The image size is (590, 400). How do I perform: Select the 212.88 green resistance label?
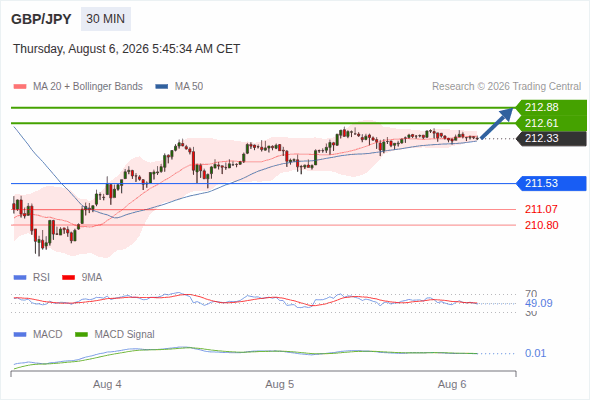551,108
